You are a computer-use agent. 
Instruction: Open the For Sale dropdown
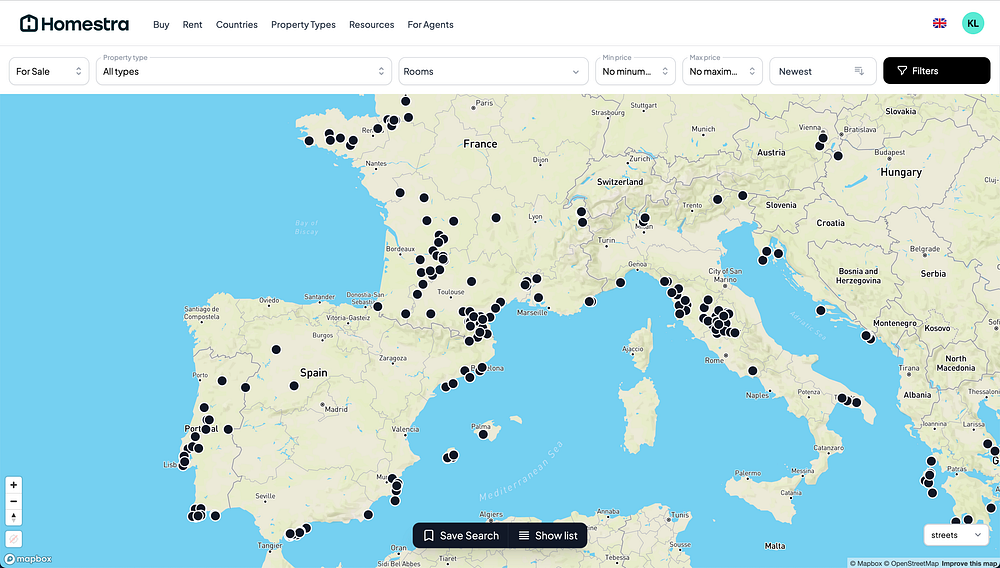coord(49,71)
